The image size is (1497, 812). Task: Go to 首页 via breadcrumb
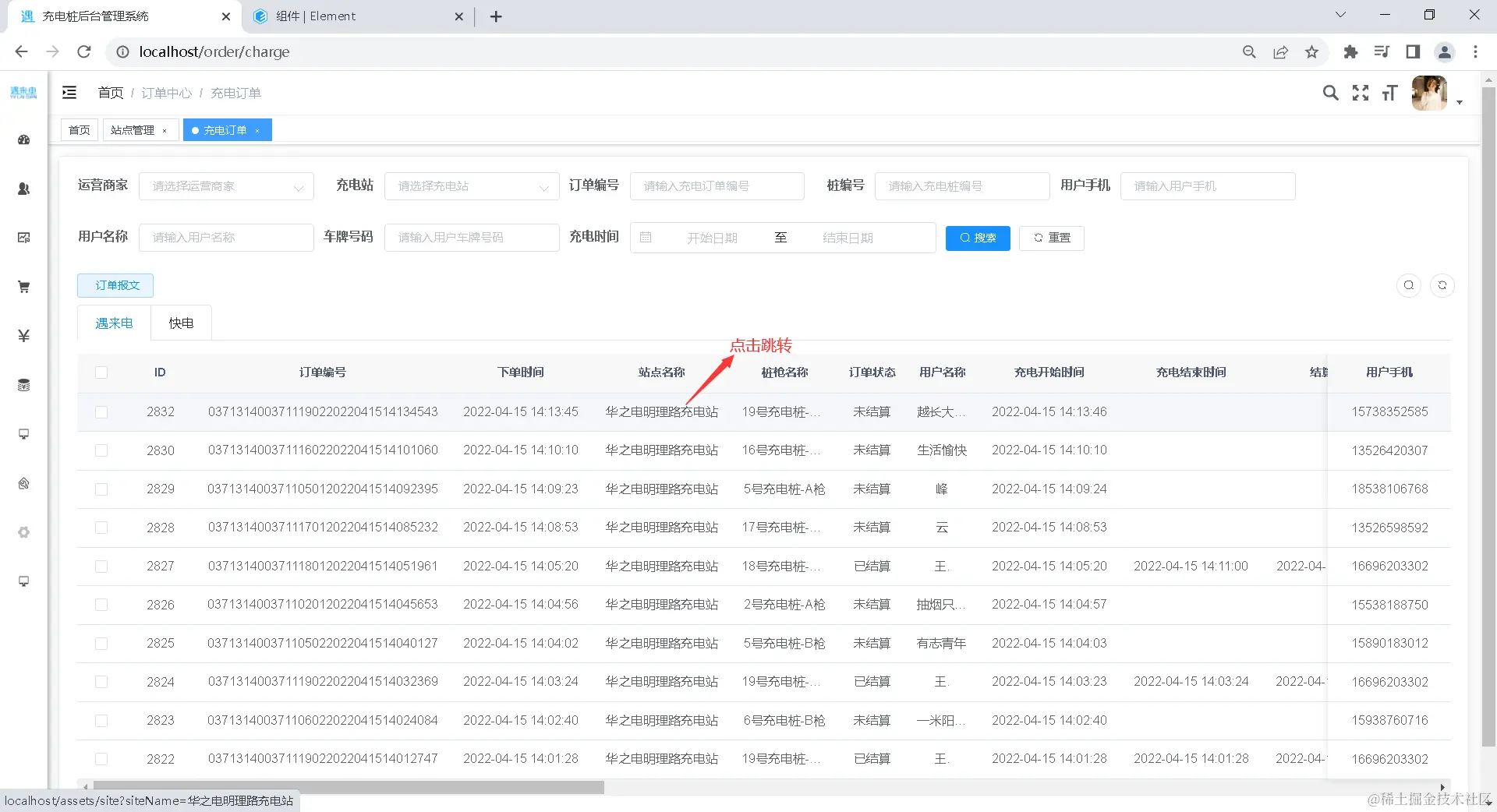click(x=111, y=93)
